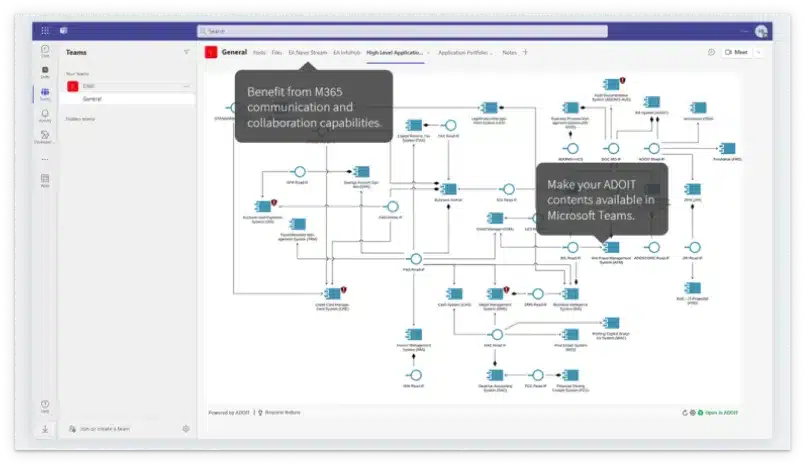Click the General channel title
Viewport: 806px width, 467px height.
pyautogui.click(x=234, y=52)
